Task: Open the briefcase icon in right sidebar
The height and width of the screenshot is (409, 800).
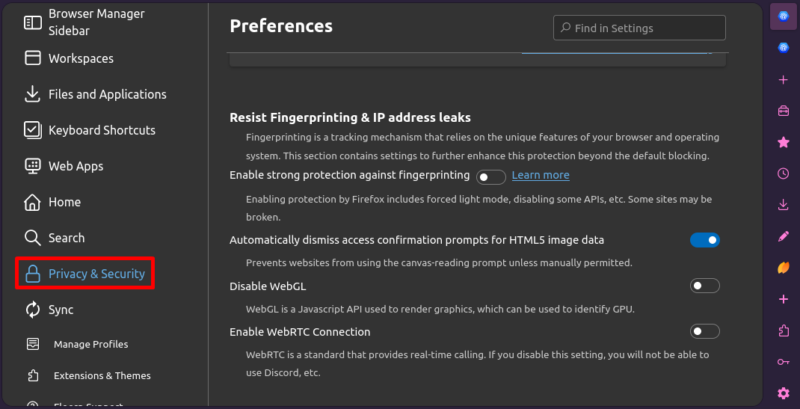Action: tap(783, 111)
